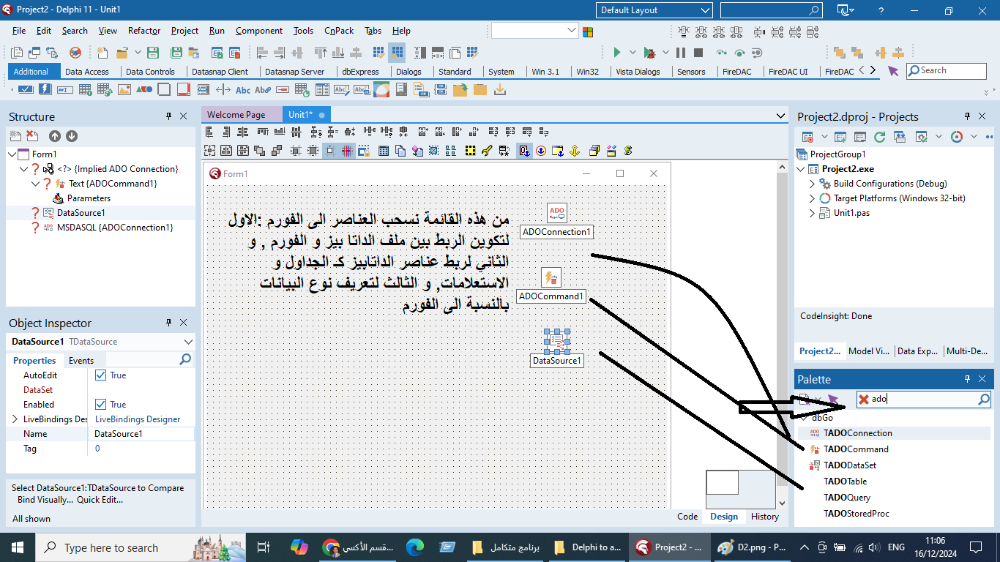Image resolution: width=1000 pixels, height=562 pixels.
Task: Pin the Projects panel
Action: tap(967, 116)
